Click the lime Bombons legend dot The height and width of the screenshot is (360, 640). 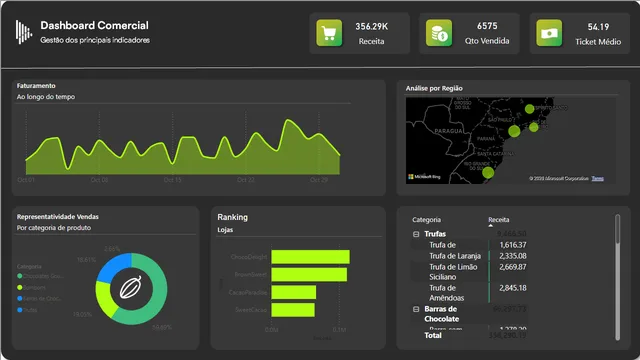[x=20, y=287]
